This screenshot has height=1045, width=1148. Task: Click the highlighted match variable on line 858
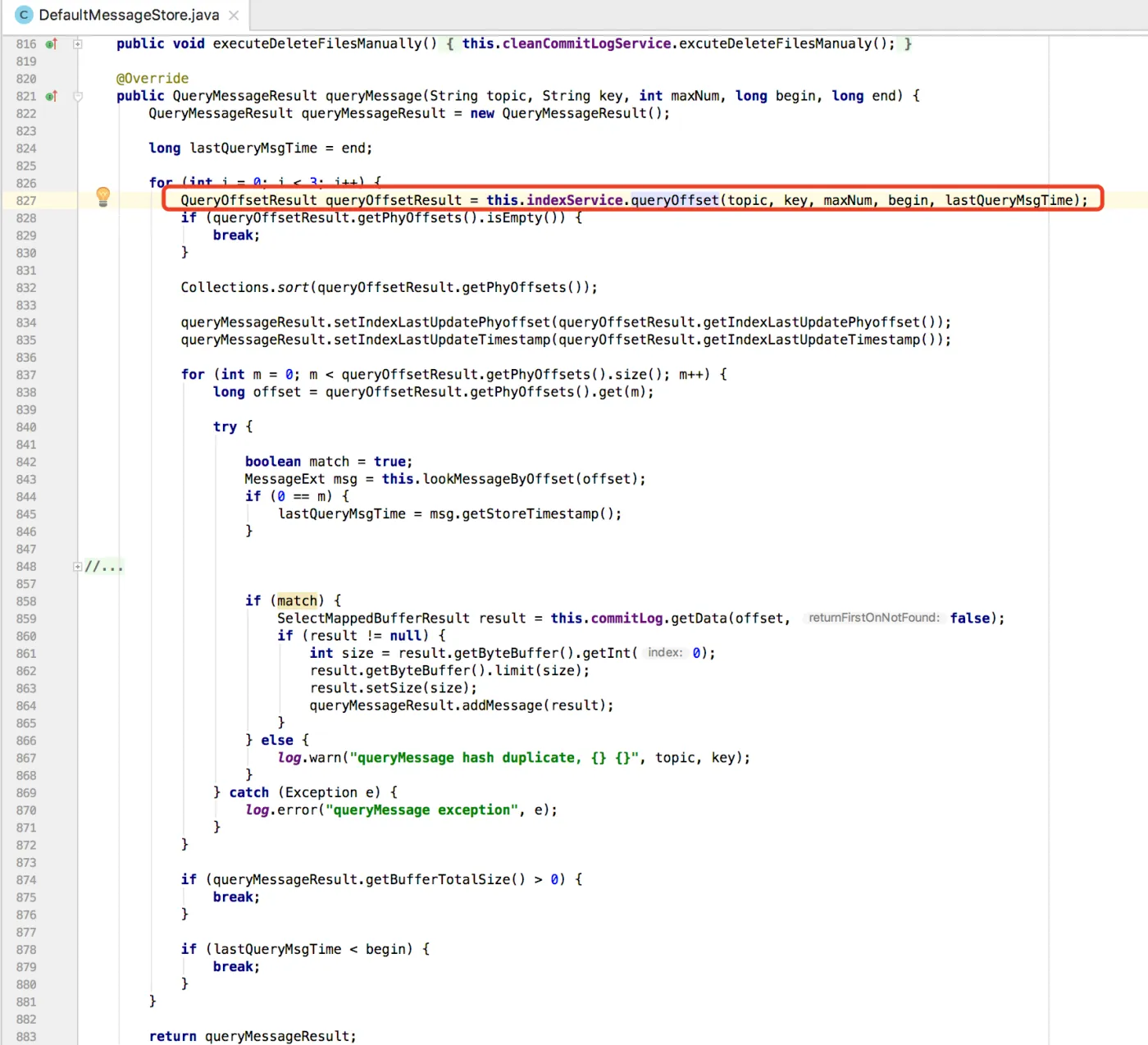(297, 600)
